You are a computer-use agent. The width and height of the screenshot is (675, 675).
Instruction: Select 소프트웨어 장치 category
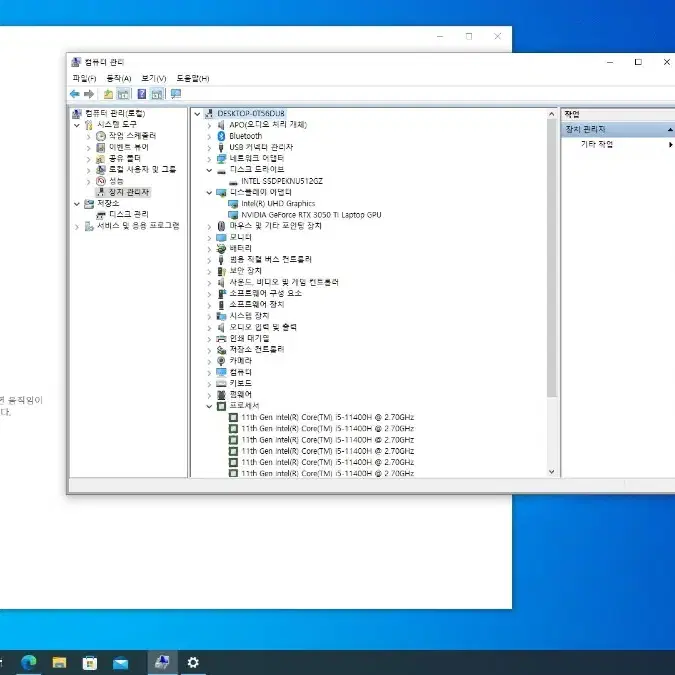(x=257, y=305)
